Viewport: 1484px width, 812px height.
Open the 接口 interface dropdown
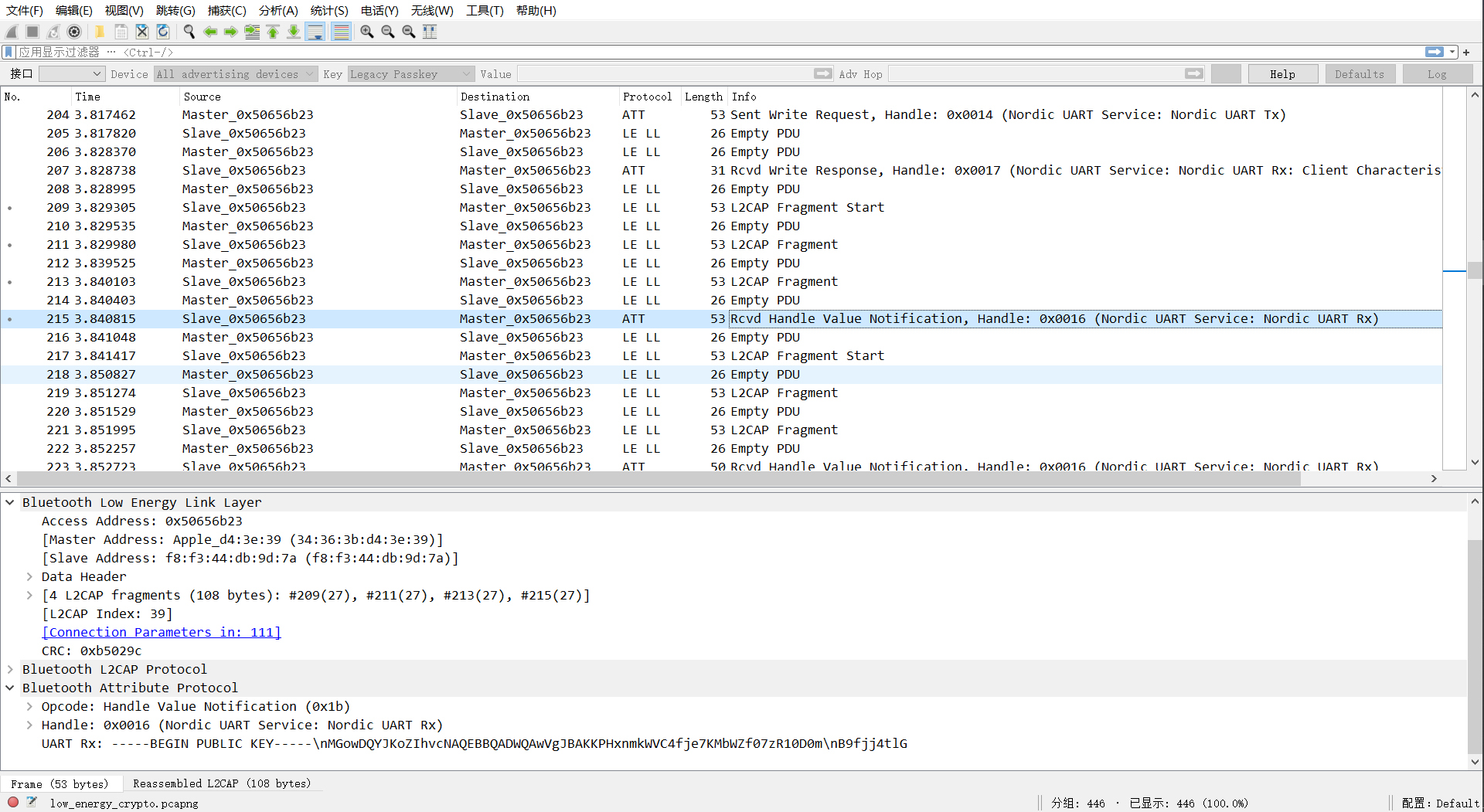pyautogui.click(x=71, y=74)
